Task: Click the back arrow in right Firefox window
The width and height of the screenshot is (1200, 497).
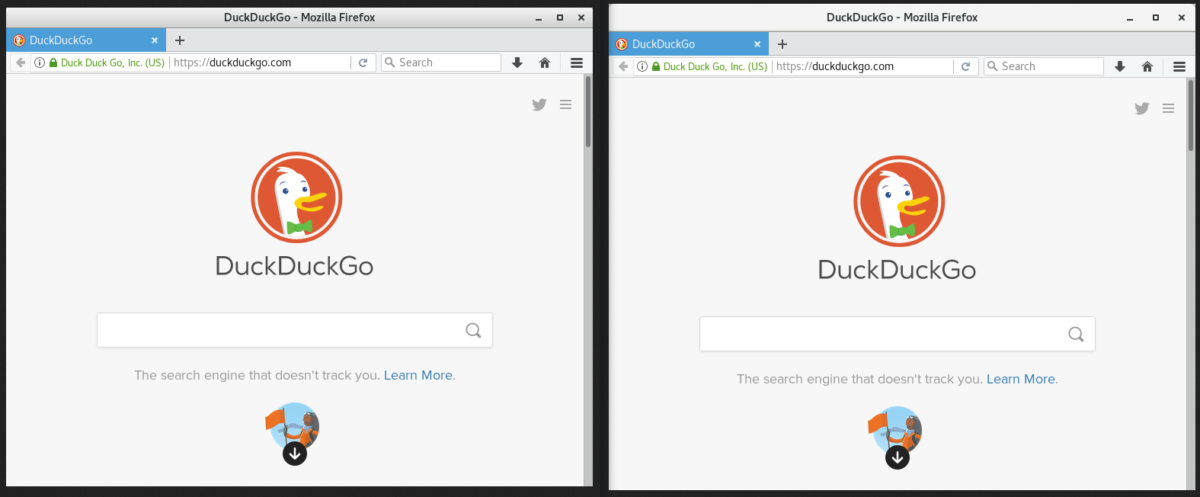Action: tap(623, 66)
